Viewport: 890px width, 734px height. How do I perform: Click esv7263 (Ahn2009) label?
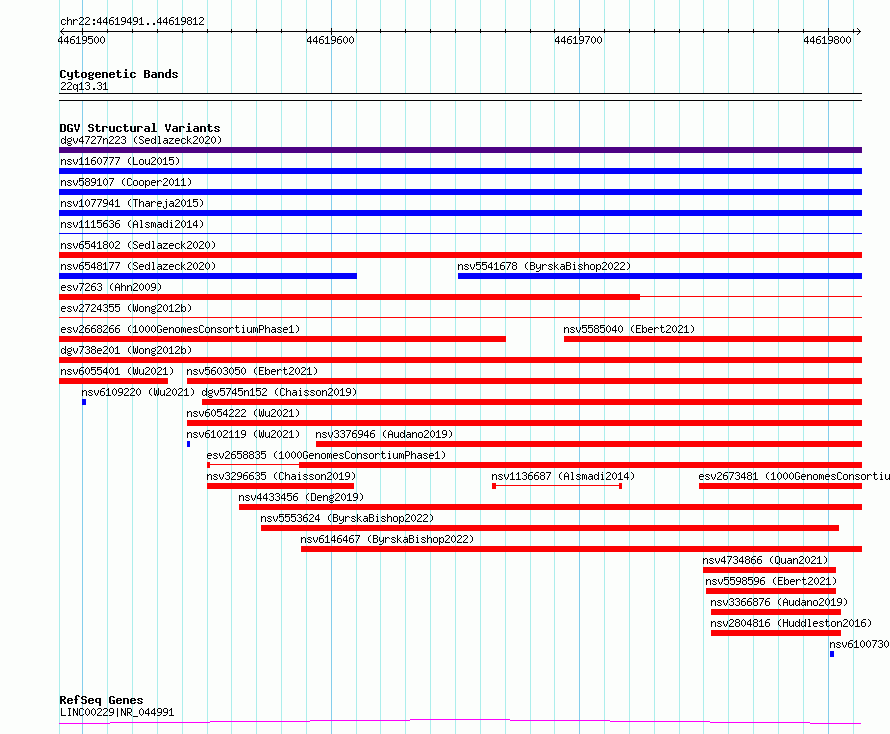(111, 287)
